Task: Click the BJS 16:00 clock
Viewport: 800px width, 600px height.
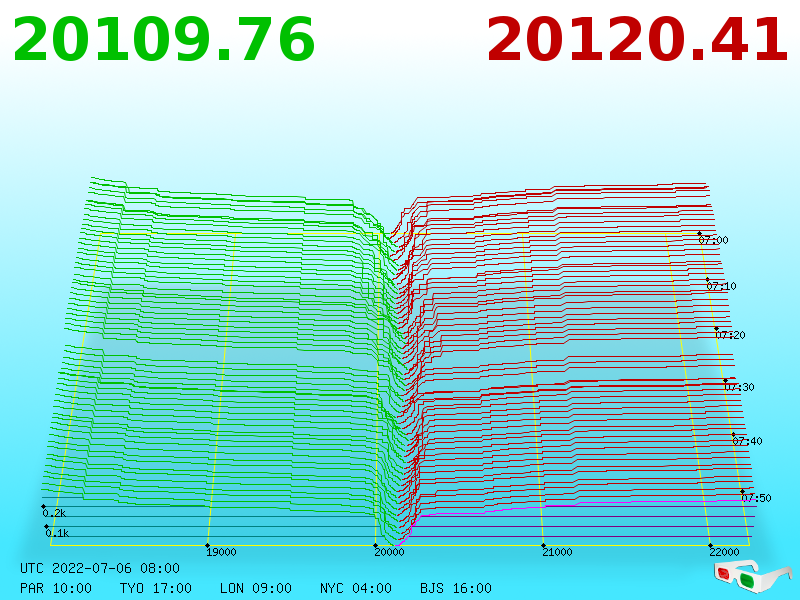Action: [456, 588]
